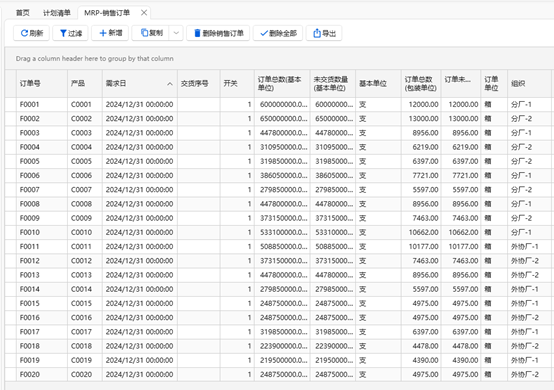The height and width of the screenshot is (390, 554).
Task: Select order cell F0009
Action: pyautogui.click(x=42, y=218)
